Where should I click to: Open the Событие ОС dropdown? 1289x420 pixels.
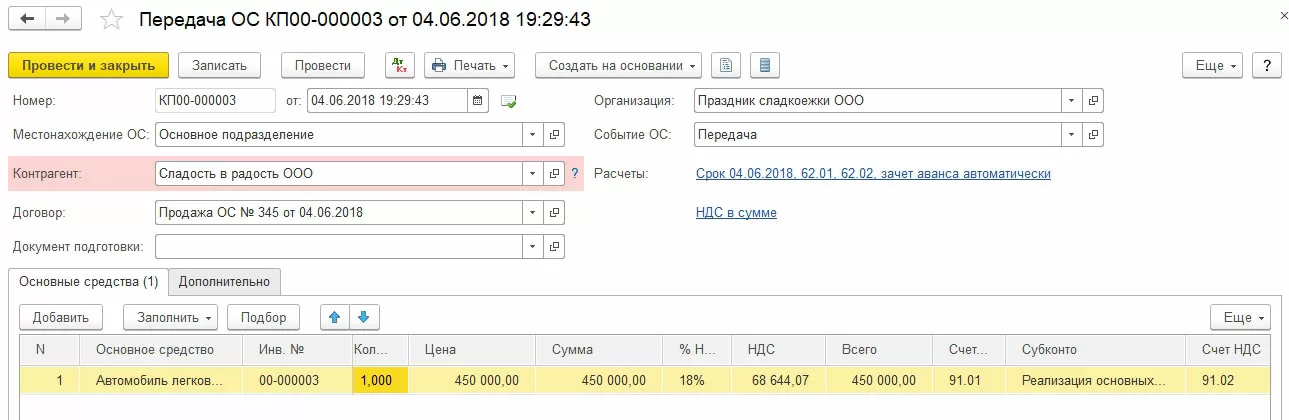point(1071,134)
